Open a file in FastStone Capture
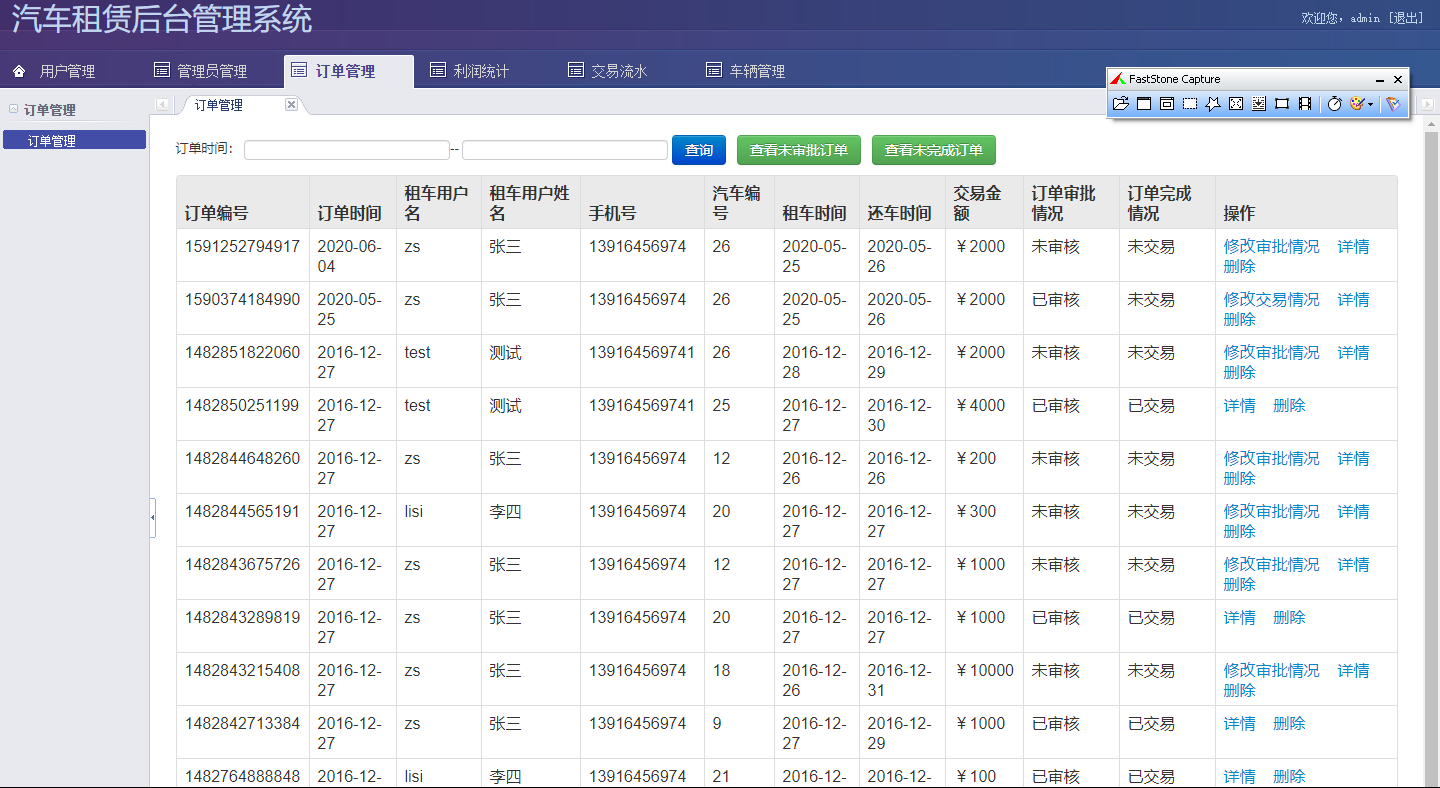Image resolution: width=1440 pixels, height=788 pixels. tap(1121, 103)
